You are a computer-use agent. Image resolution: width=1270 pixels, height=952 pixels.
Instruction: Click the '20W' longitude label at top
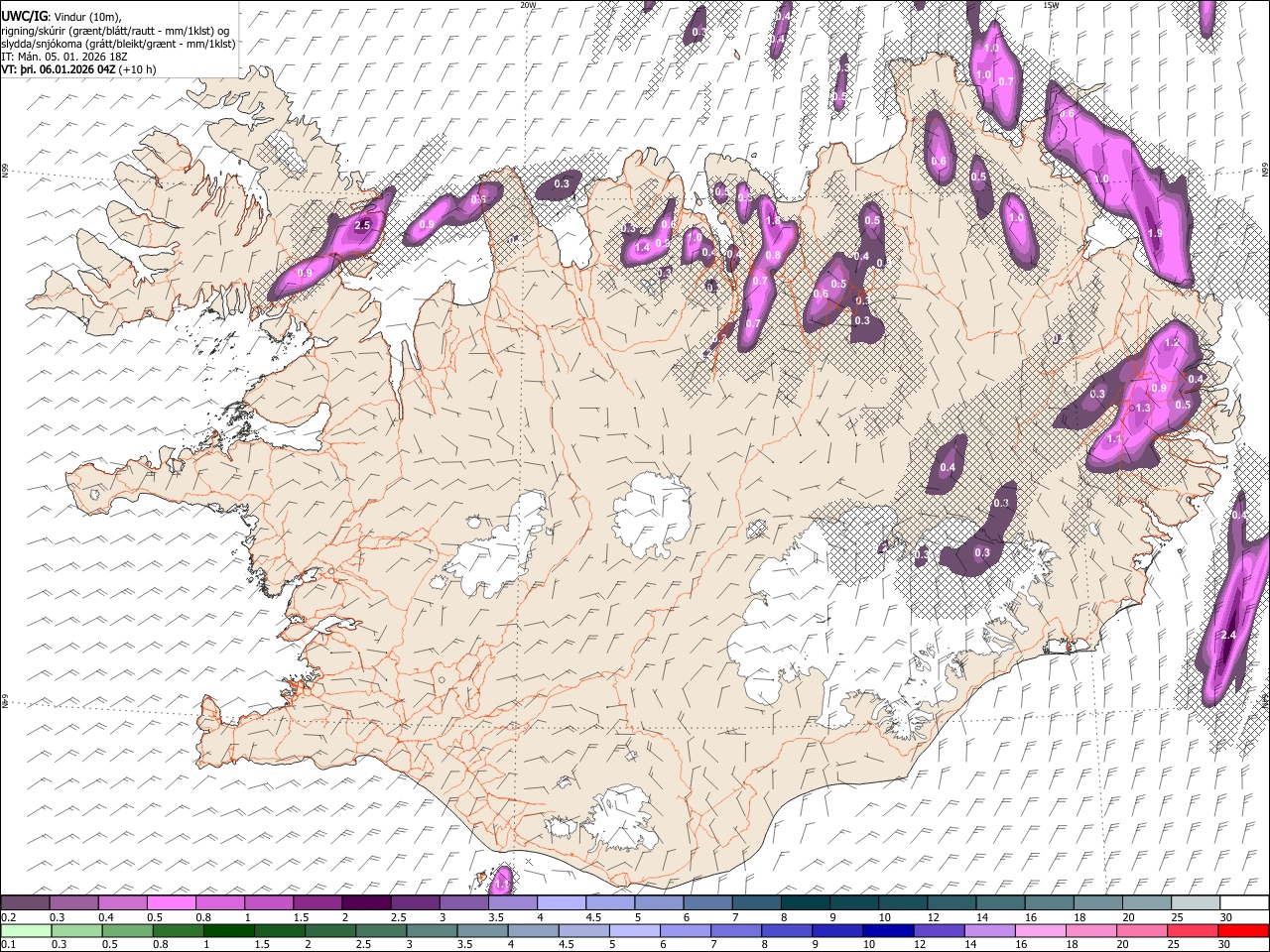[528, 5]
